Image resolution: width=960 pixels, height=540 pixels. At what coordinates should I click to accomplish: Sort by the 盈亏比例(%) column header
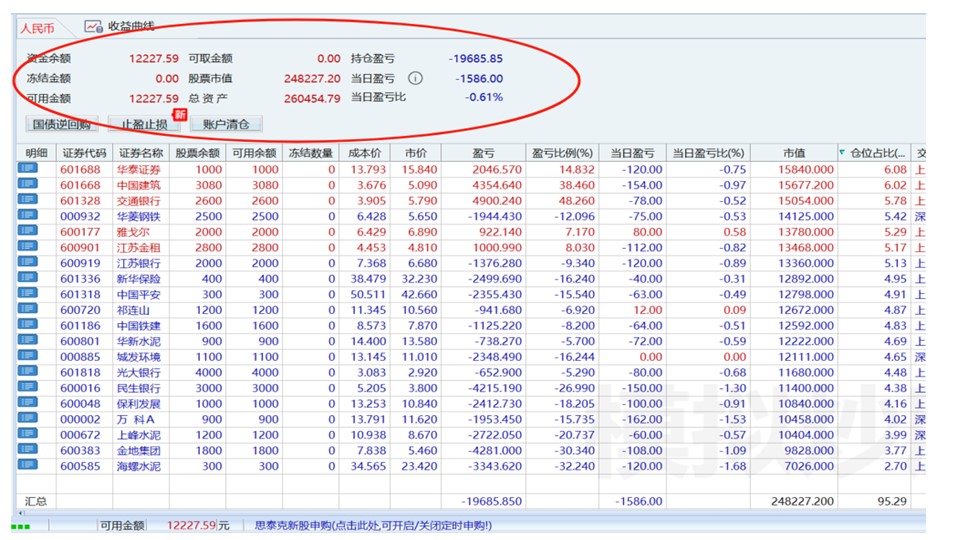point(562,153)
